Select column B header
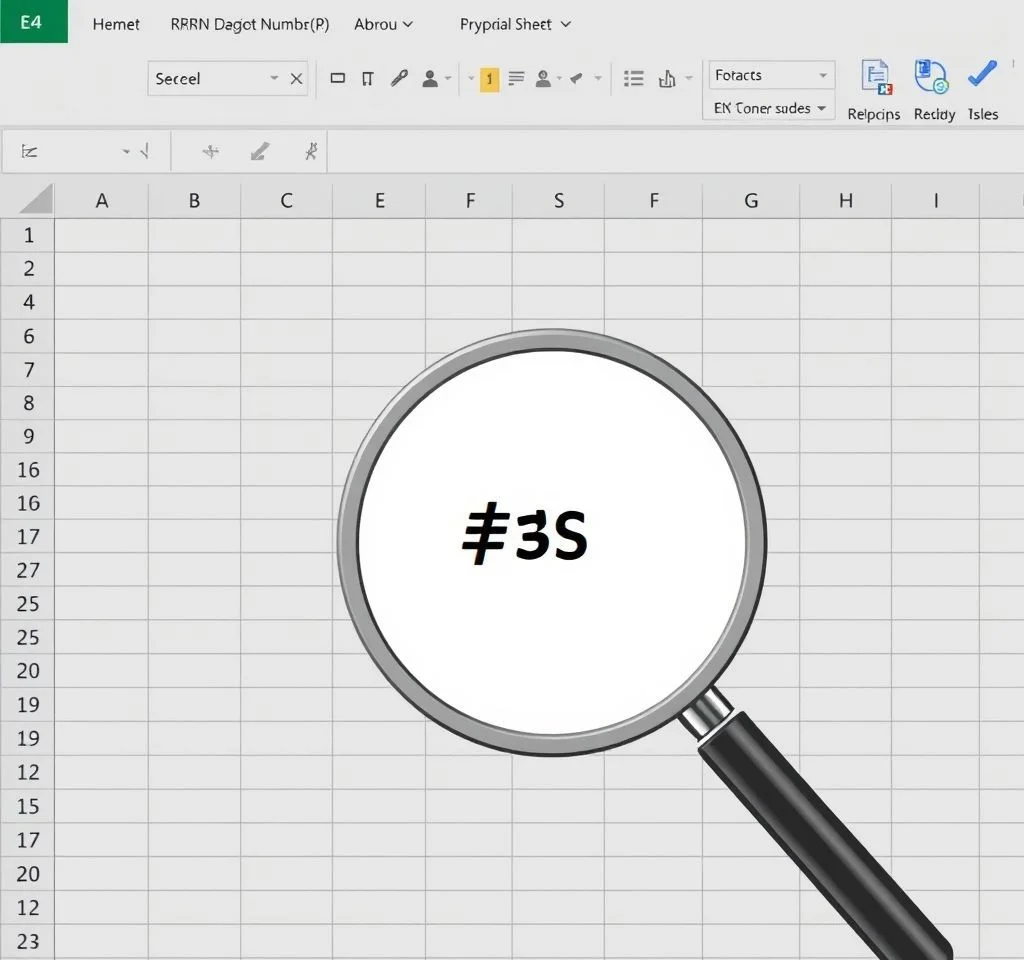This screenshot has width=1024, height=960. [x=195, y=200]
